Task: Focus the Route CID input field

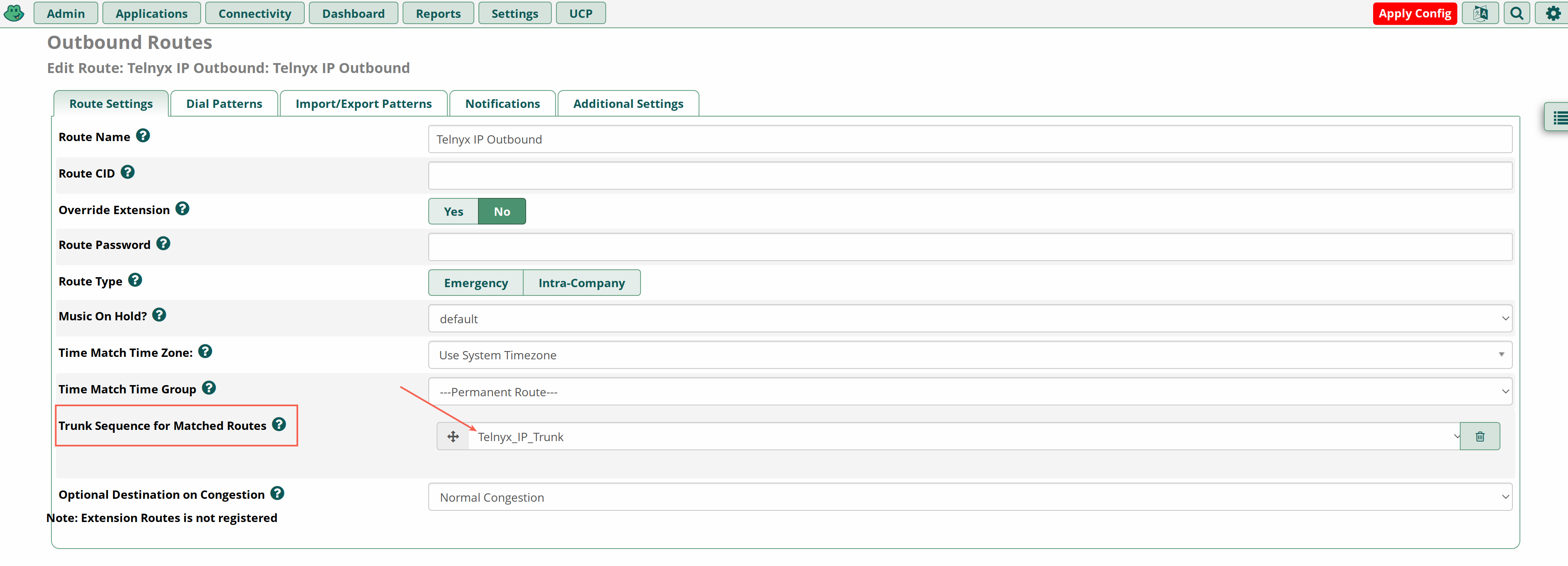Action: pyautogui.click(x=970, y=176)
